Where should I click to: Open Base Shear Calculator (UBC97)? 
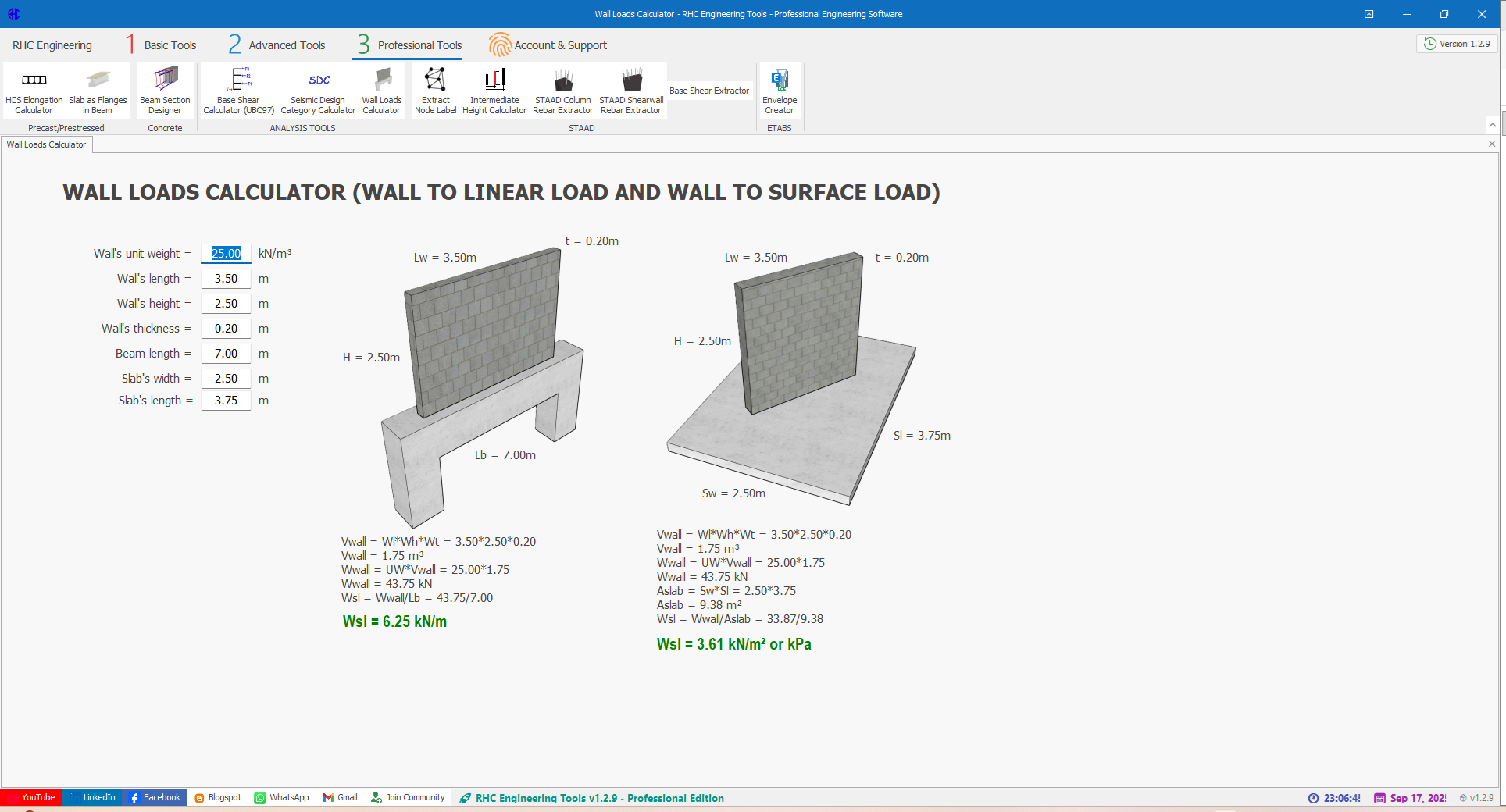pyautogui.click(x=238, y=91)
